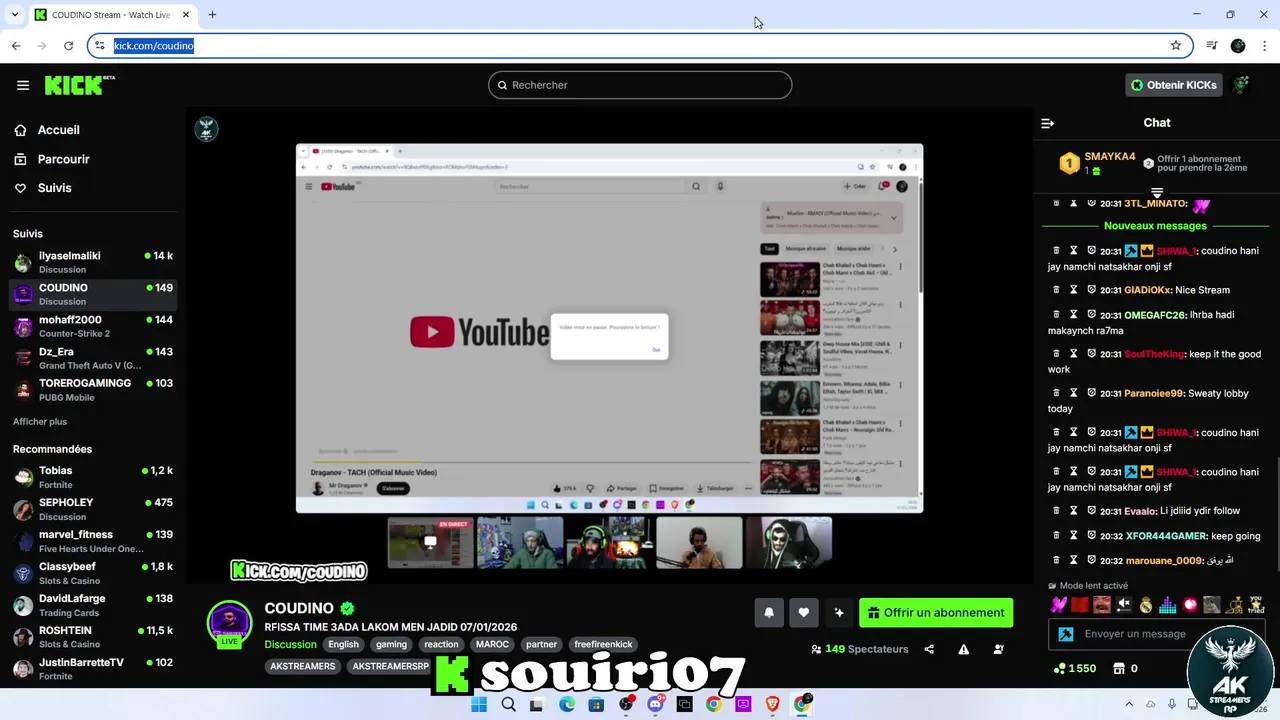This screenshot has width=1280, height=720.
Task: Focus the Rechercher search field
Action: coord(640,85)
